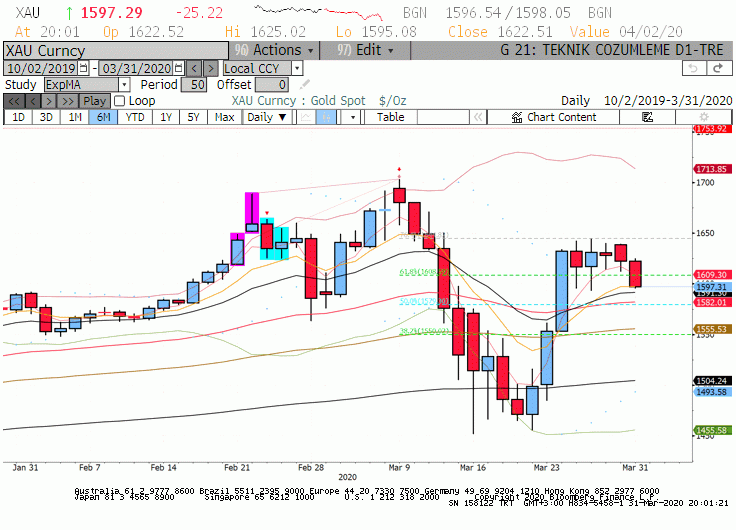Select the line chart type icon
Image resolution: width=736 pixels, height=530 pixels.
pos(306,117)
